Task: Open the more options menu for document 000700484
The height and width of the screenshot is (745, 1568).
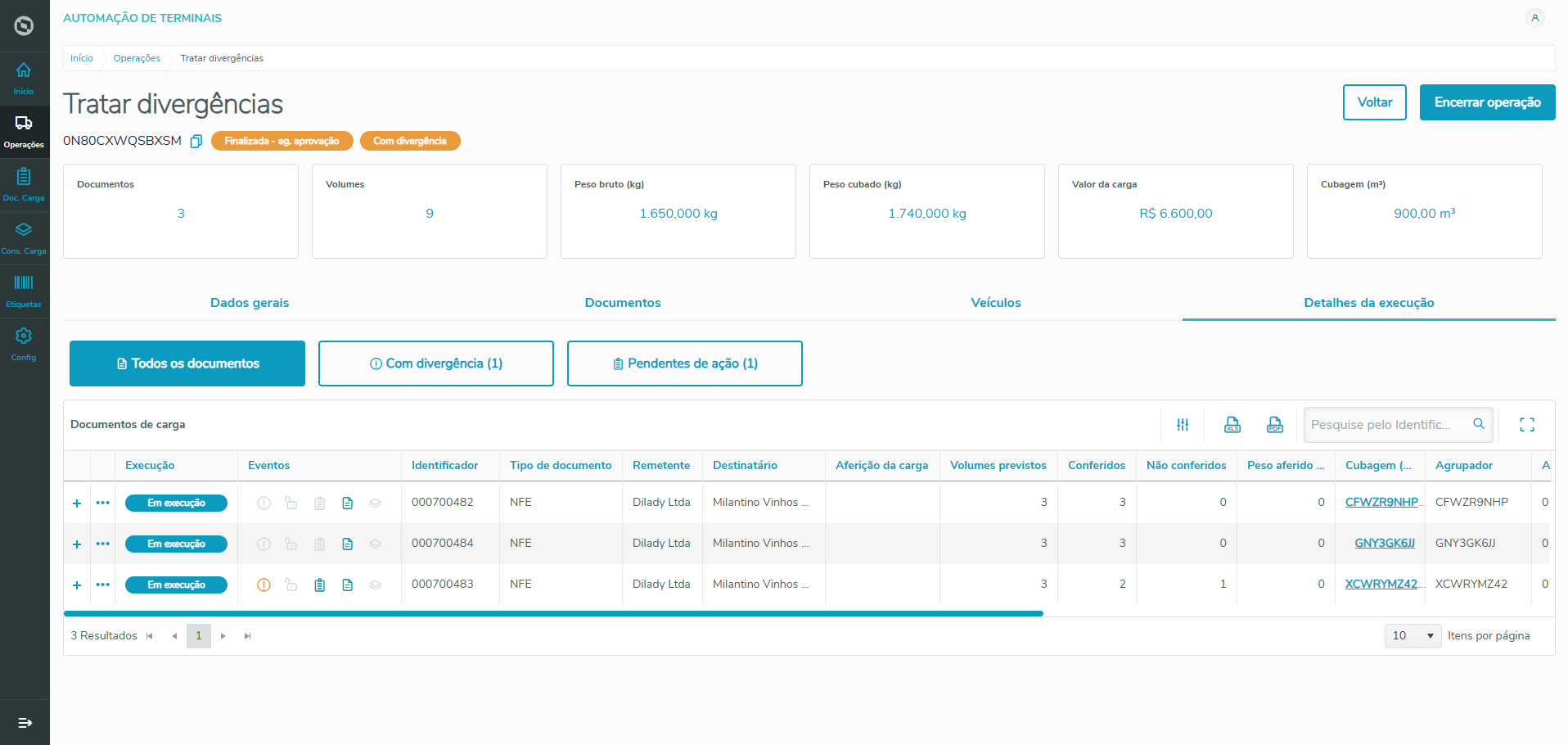Action: 102,544
